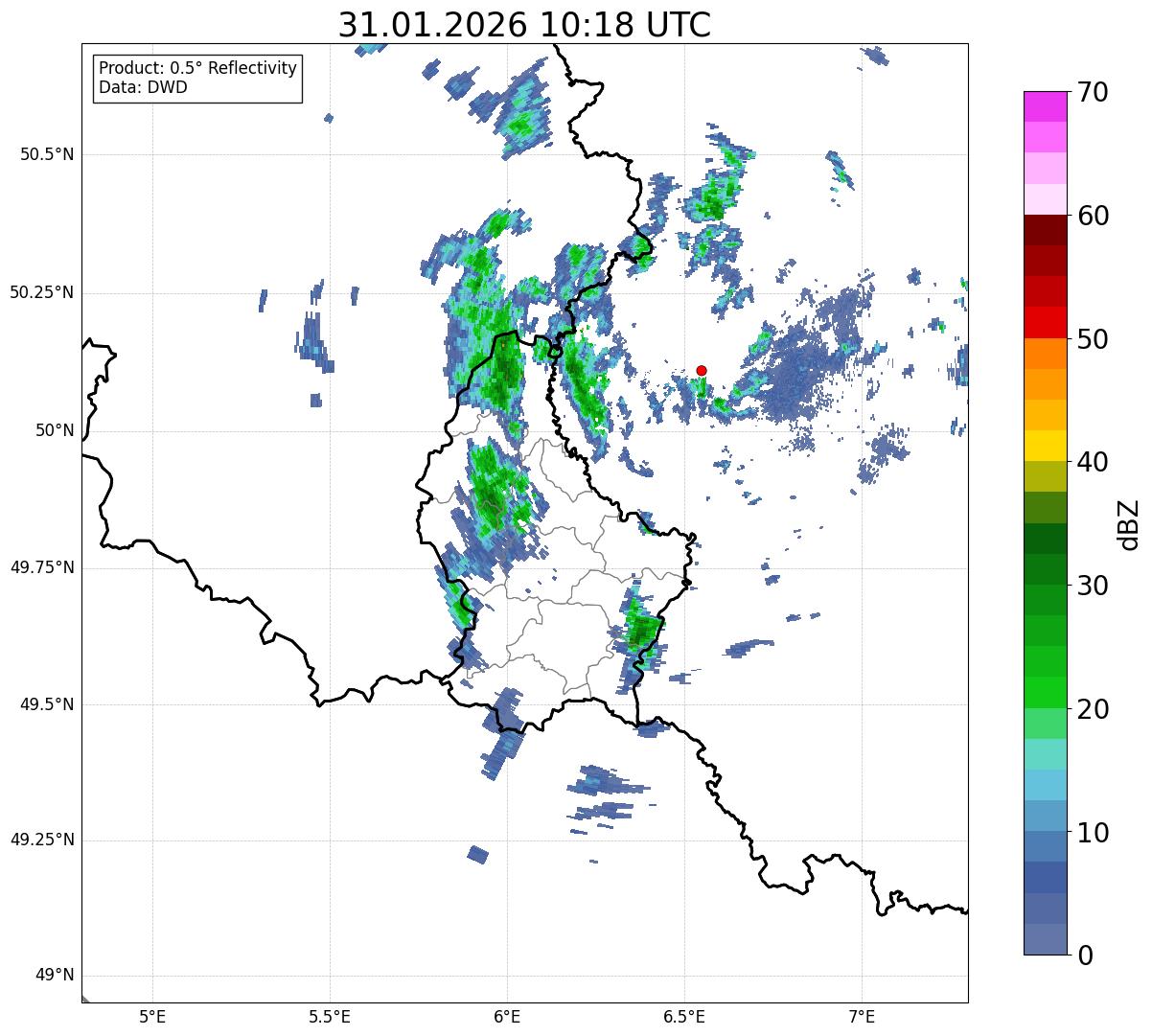Image resolution: width=1152 pixels, height=1036 pixels.
Task: Click the colorbar tick label 50
Action: [x=1093, y=339]
